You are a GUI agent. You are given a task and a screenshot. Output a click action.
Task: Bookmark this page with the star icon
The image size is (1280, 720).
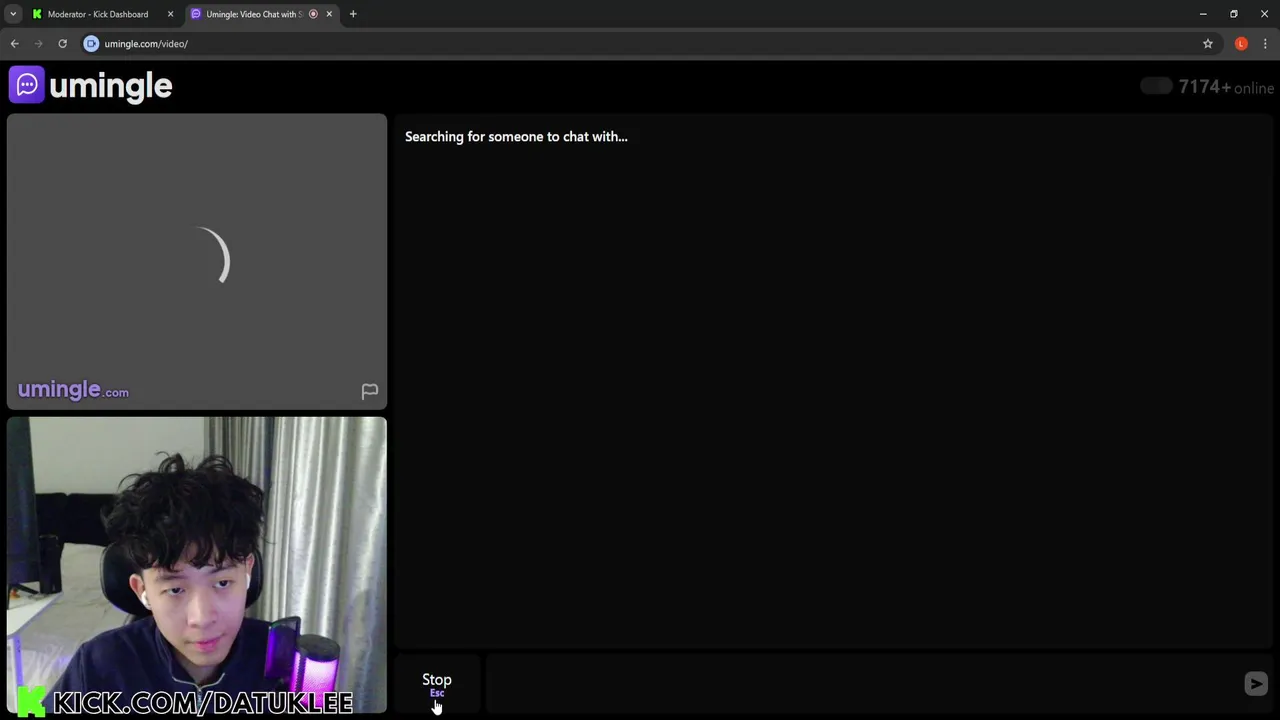(x=1208, y=44)
